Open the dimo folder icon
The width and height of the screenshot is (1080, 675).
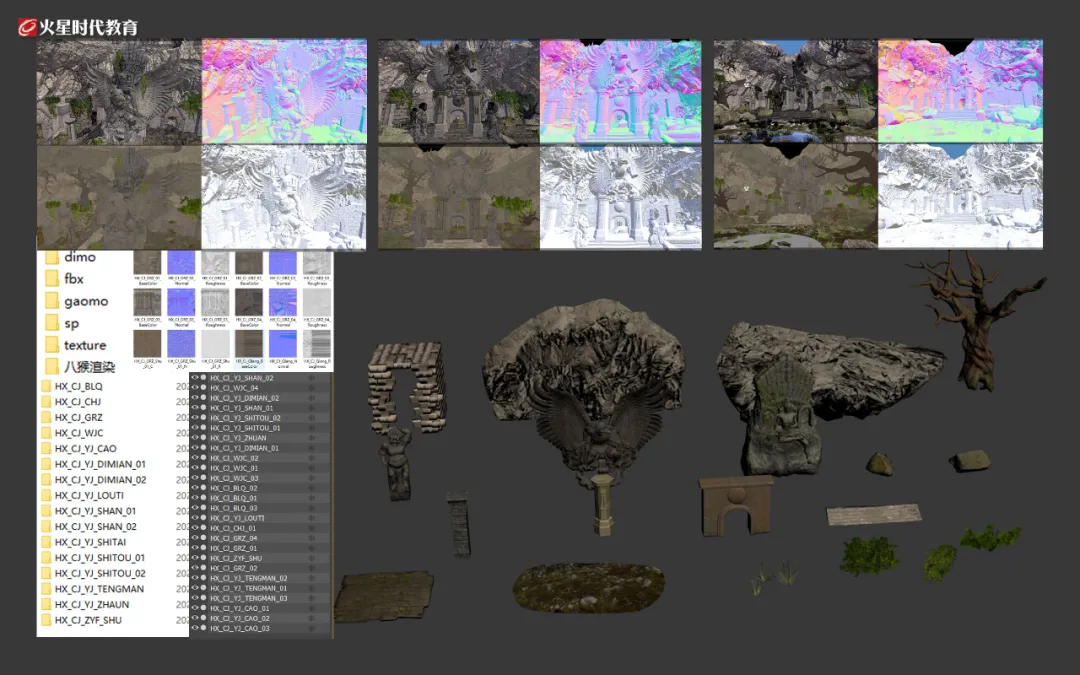click(51, 258)
